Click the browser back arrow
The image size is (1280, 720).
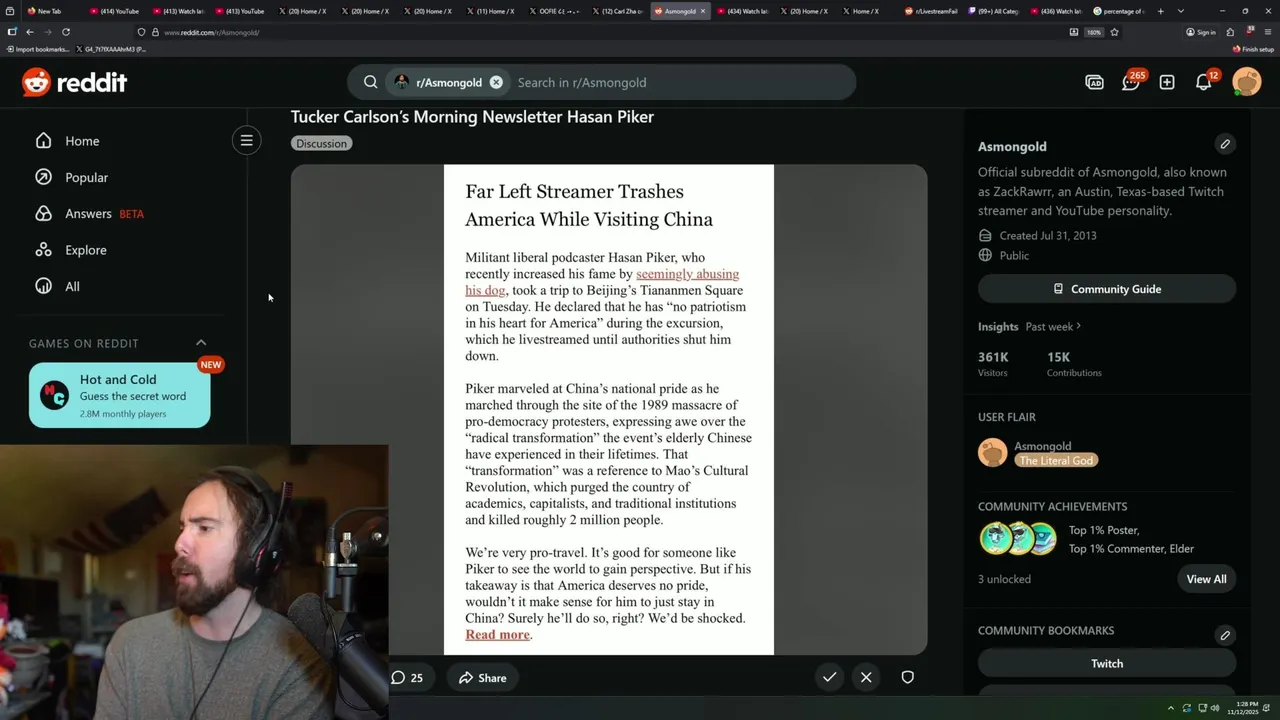[30, 32]
